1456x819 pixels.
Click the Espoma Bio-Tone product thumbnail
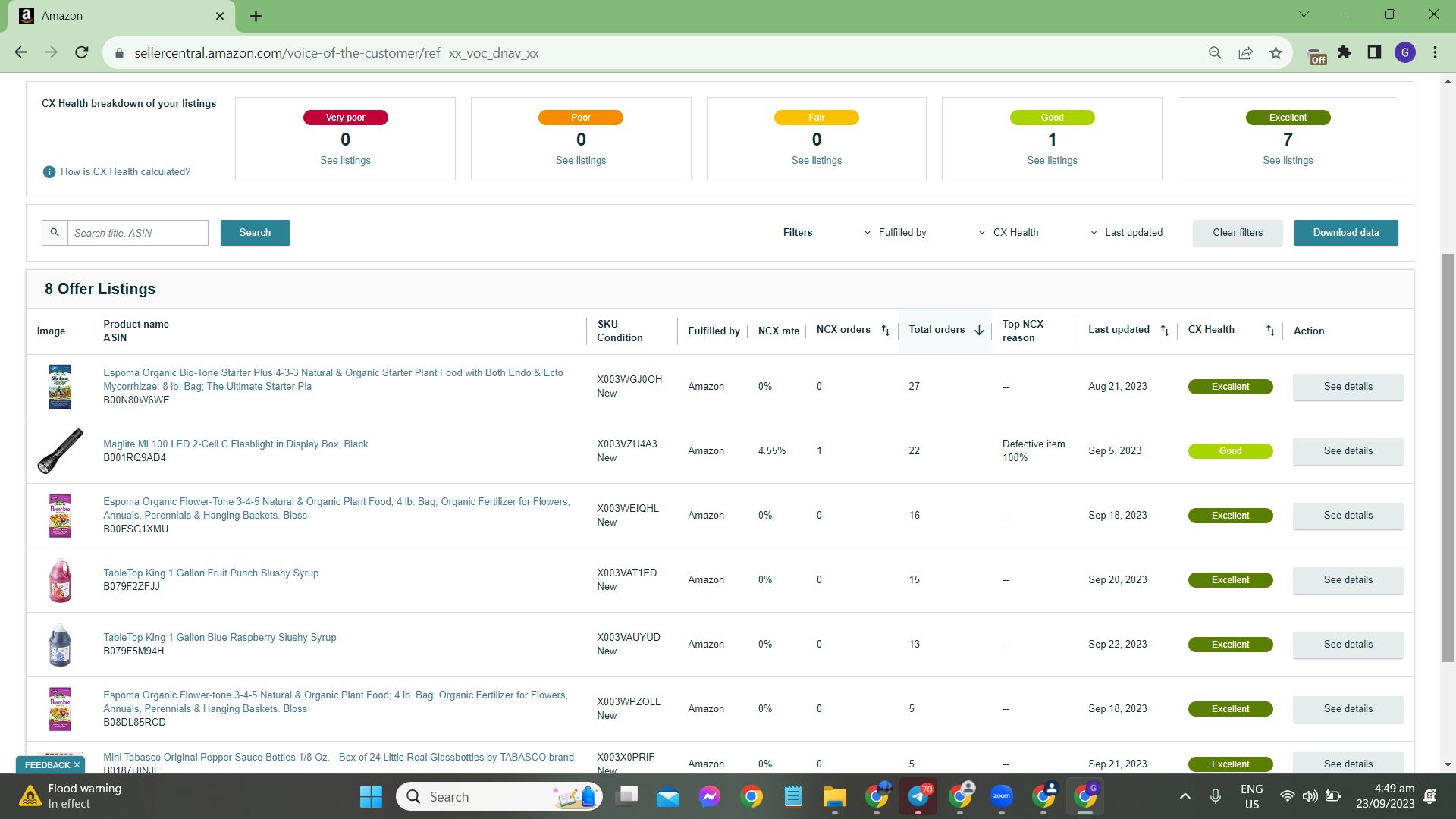pyautogui.click(x=60, y=387)
